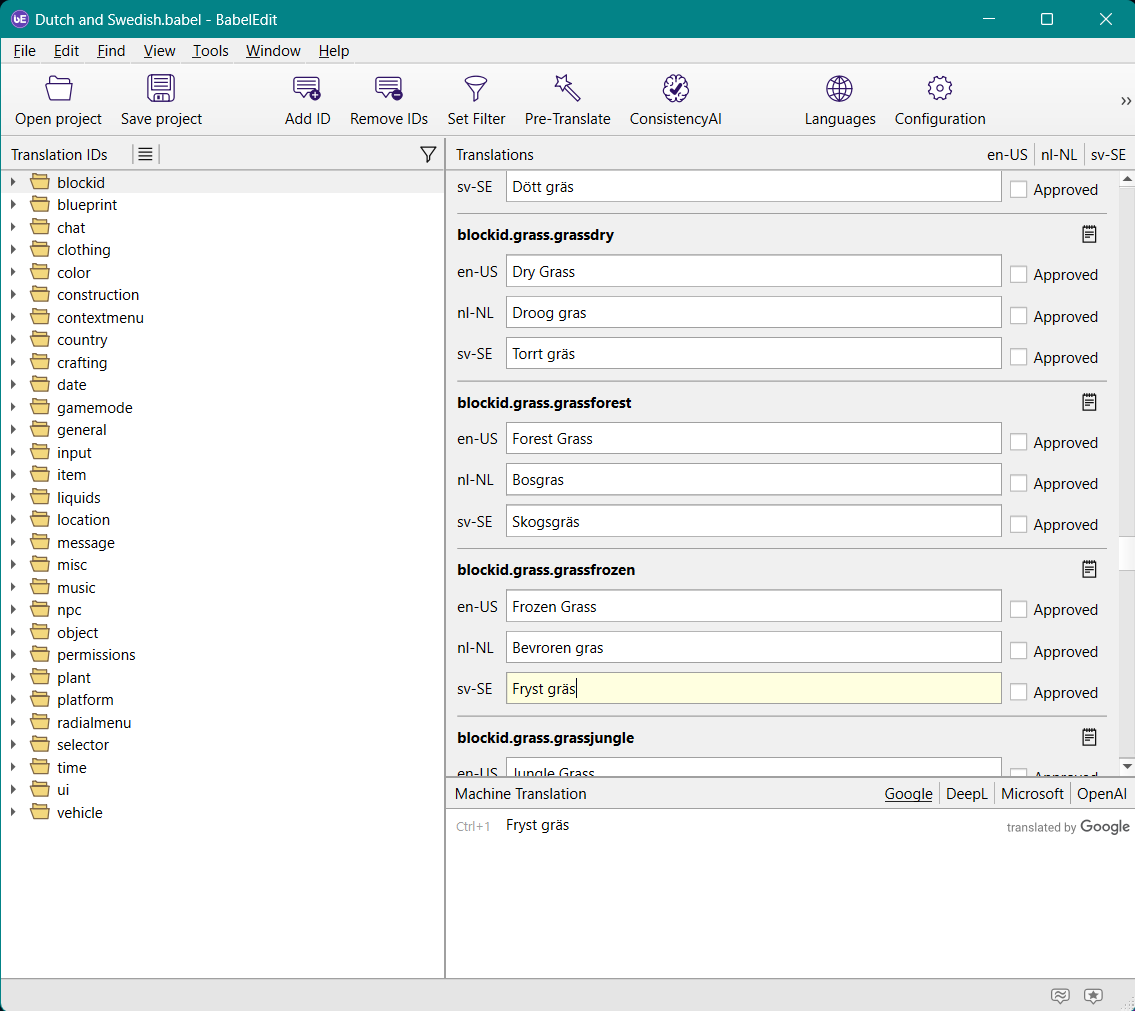Click the Save project disk icon
The width and height of the screenshot is (1135, 1011).
[161, 89]
